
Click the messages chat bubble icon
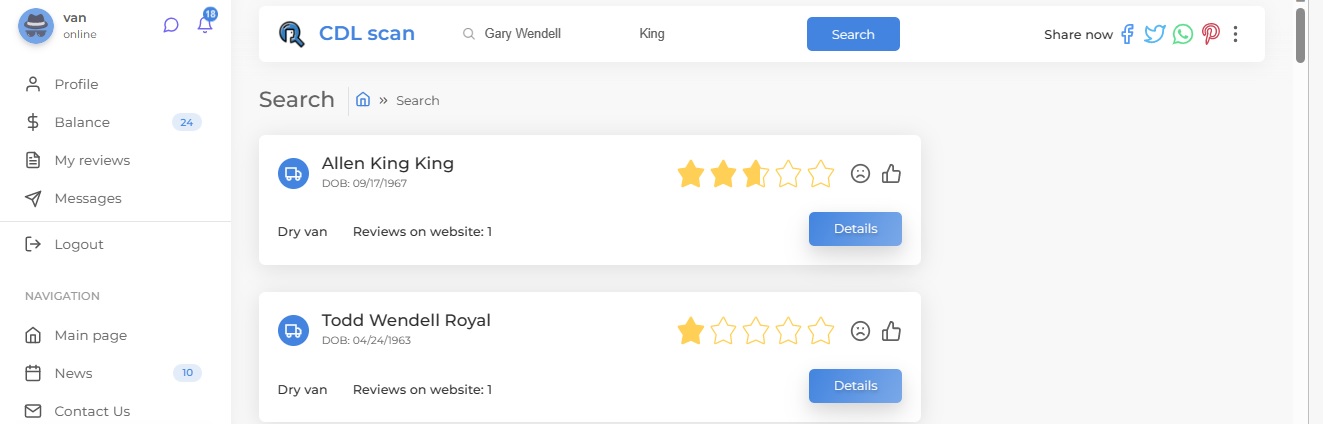171,26
